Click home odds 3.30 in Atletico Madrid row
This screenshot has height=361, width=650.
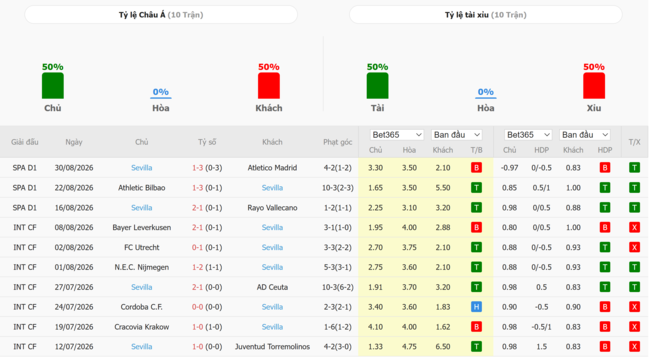(375, 168)
